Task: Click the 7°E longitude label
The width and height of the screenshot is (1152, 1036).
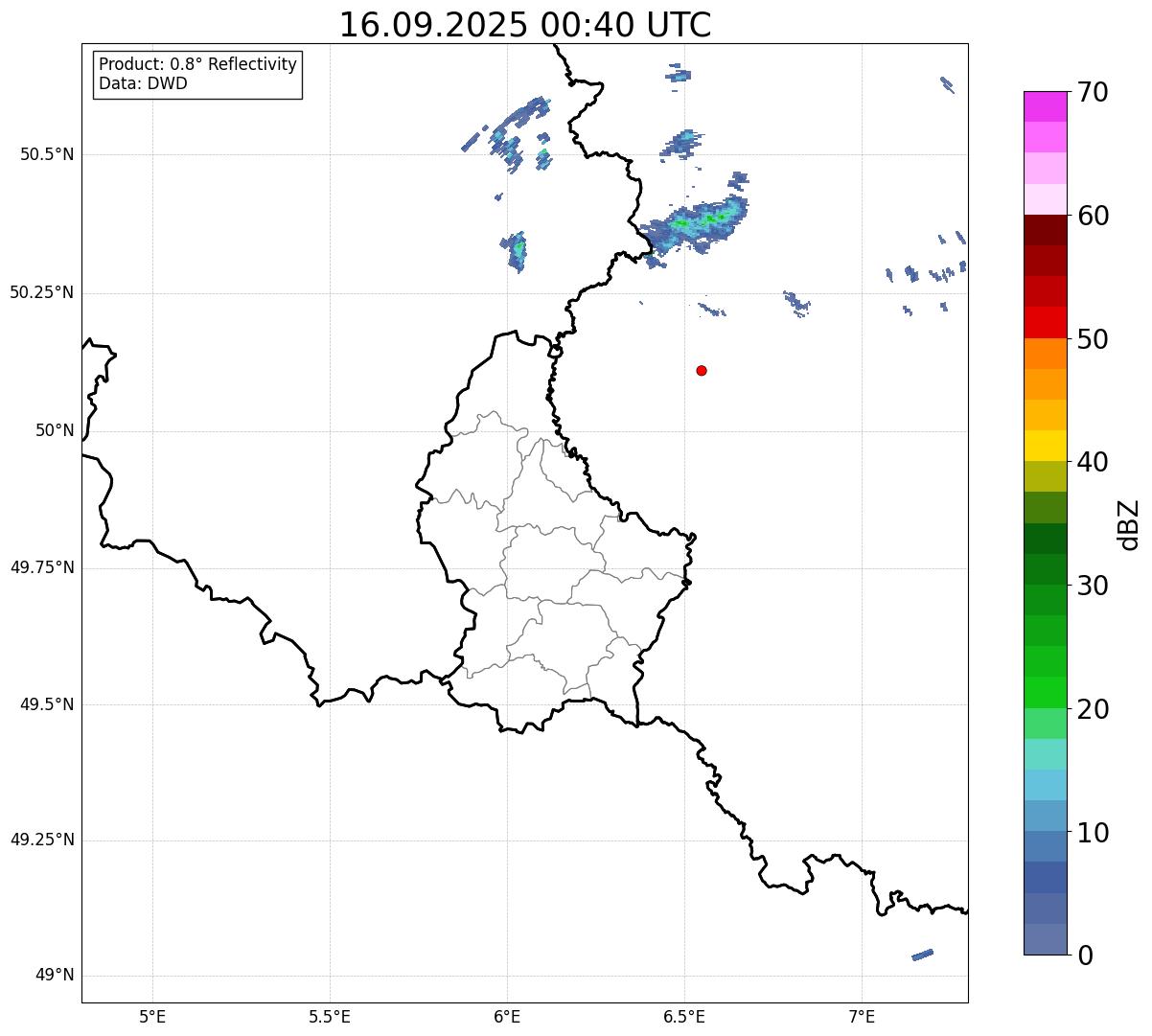Action: [862, 1016]
